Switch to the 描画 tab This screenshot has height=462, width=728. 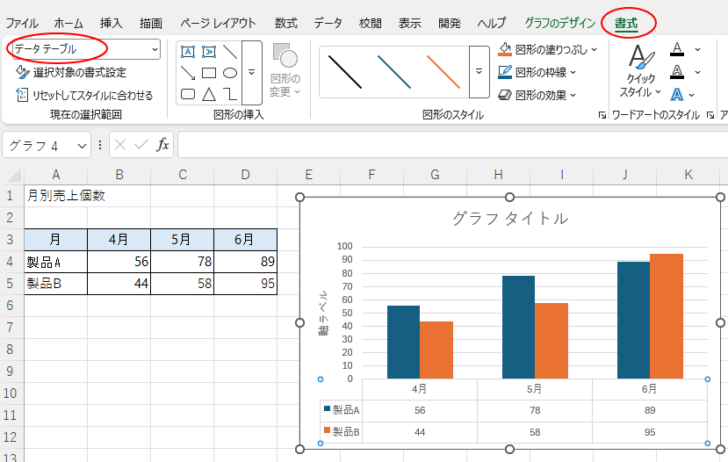(151, 23)
